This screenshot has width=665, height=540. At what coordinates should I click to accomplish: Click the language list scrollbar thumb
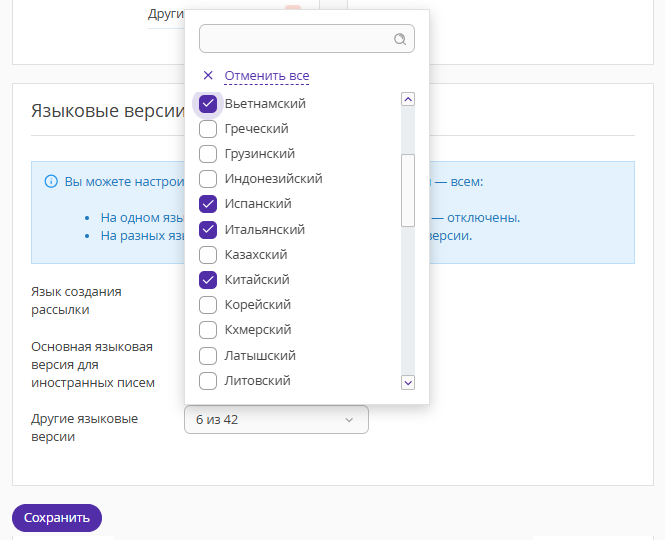[407, 190]
